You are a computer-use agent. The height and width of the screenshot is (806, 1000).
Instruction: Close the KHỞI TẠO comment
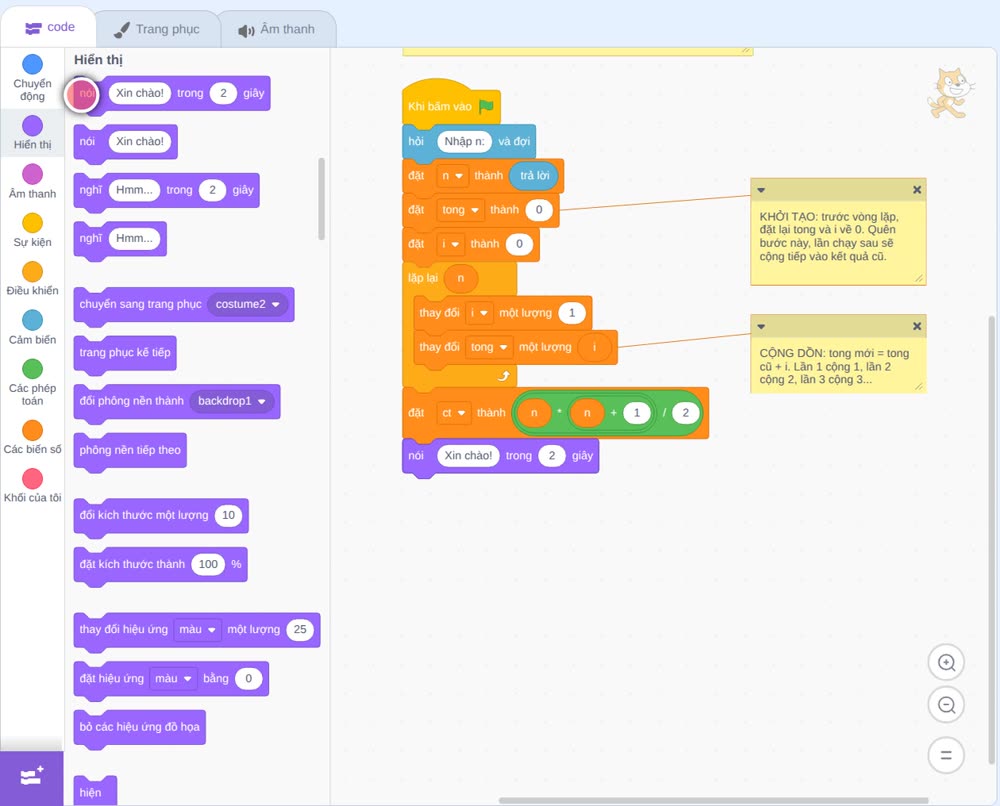pyautogui.click(x=916, y=190)
